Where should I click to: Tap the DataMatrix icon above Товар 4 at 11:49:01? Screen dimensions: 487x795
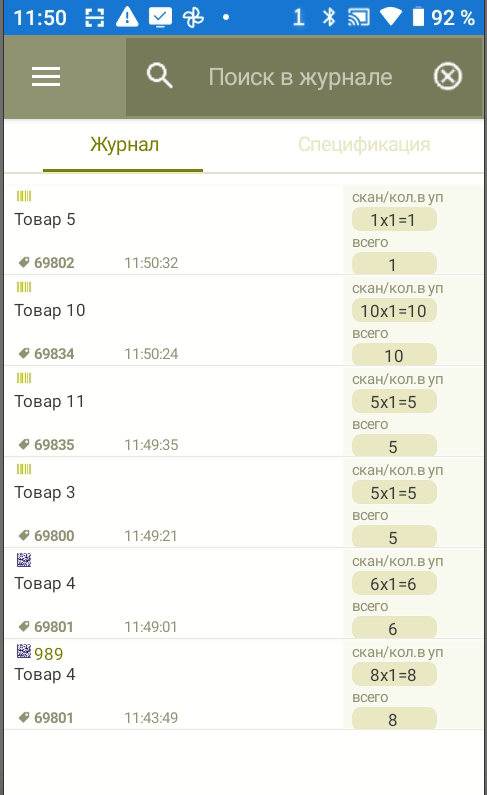pos(24,560)
